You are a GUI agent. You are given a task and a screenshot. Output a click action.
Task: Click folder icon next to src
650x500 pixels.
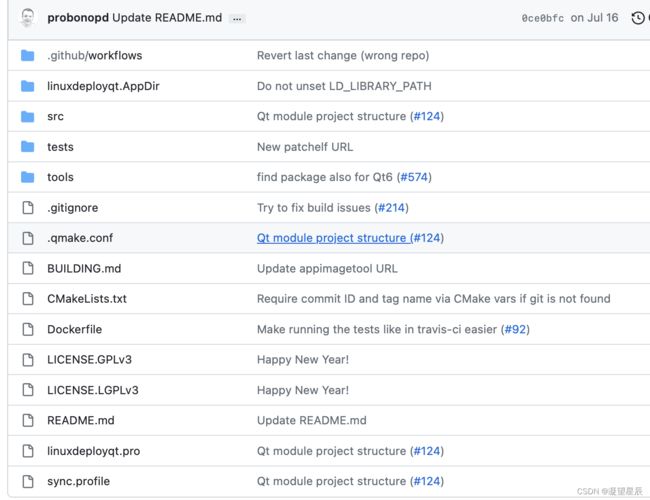[x=28, y=116]
